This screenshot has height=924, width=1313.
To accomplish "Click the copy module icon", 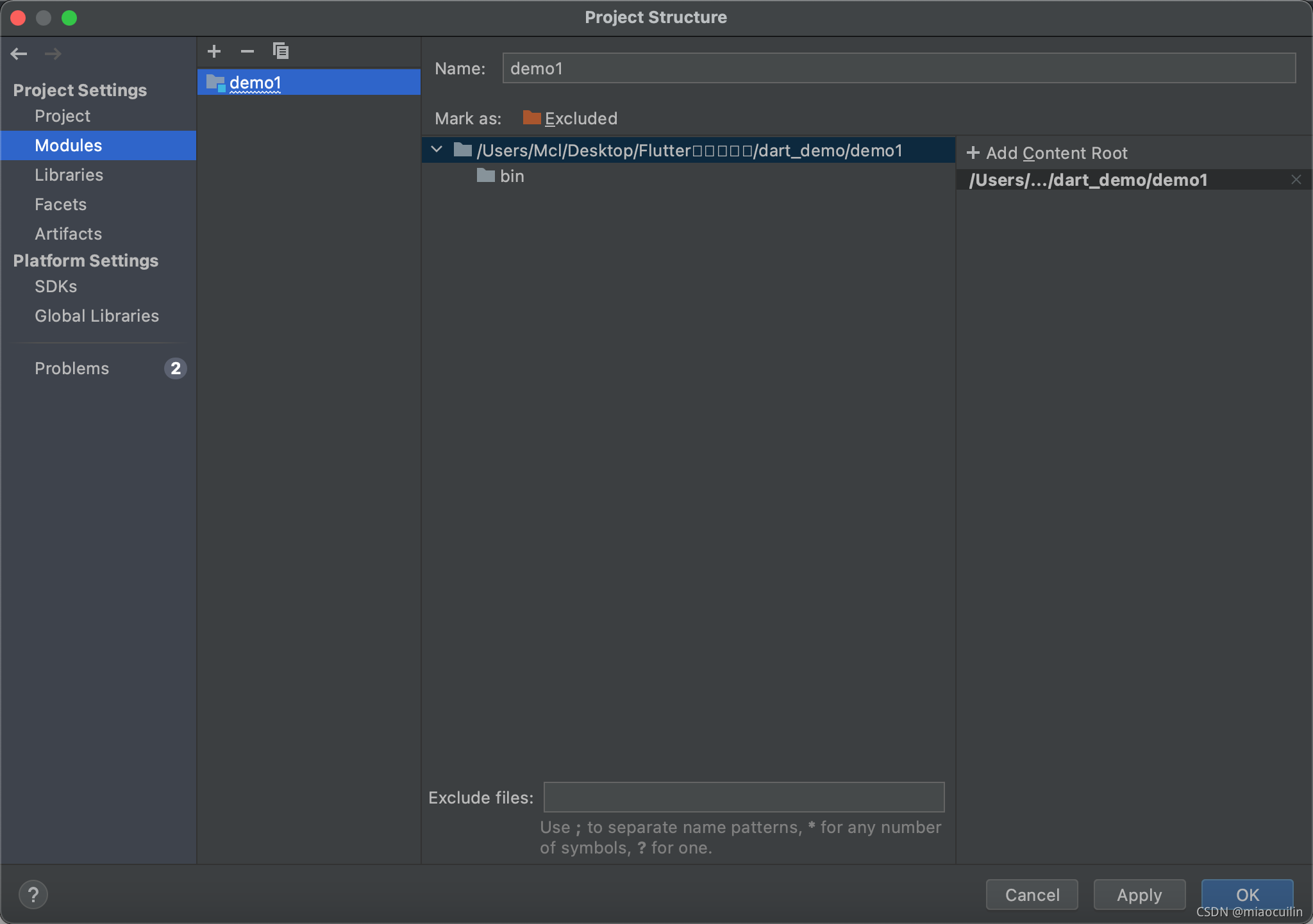I will [281, 51].
